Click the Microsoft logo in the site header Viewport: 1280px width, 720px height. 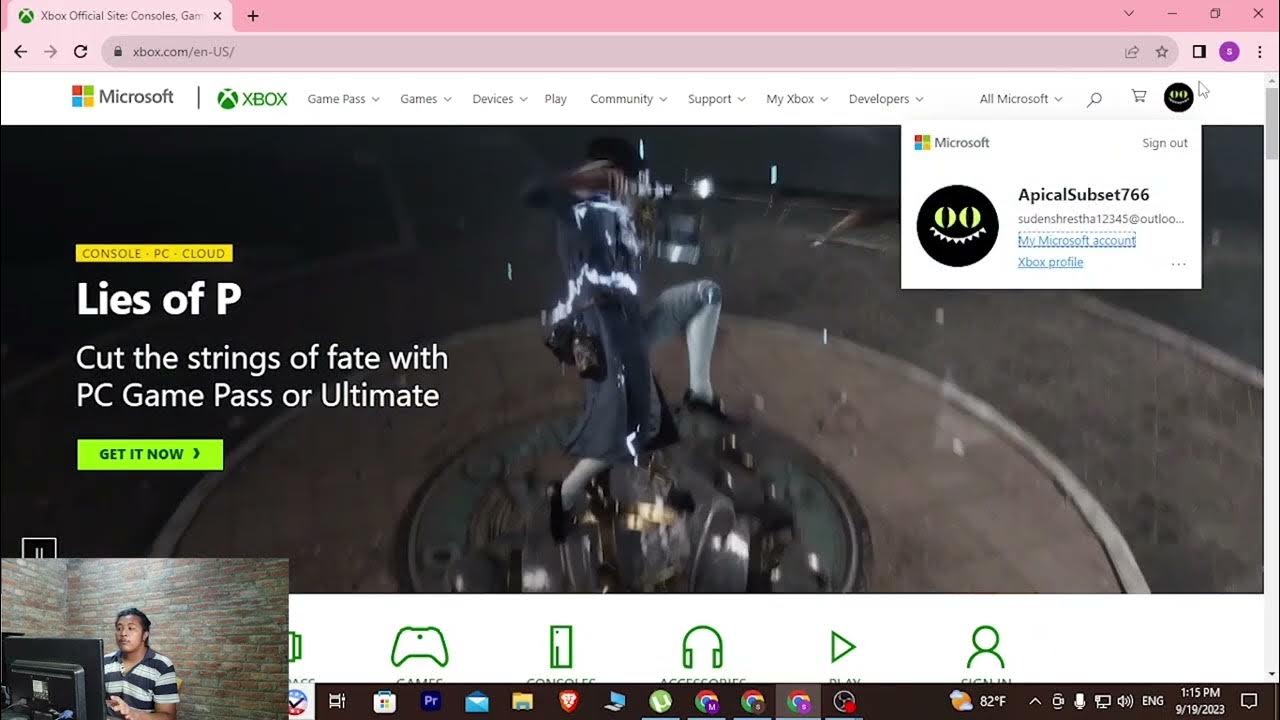click(x=123, y=97)
